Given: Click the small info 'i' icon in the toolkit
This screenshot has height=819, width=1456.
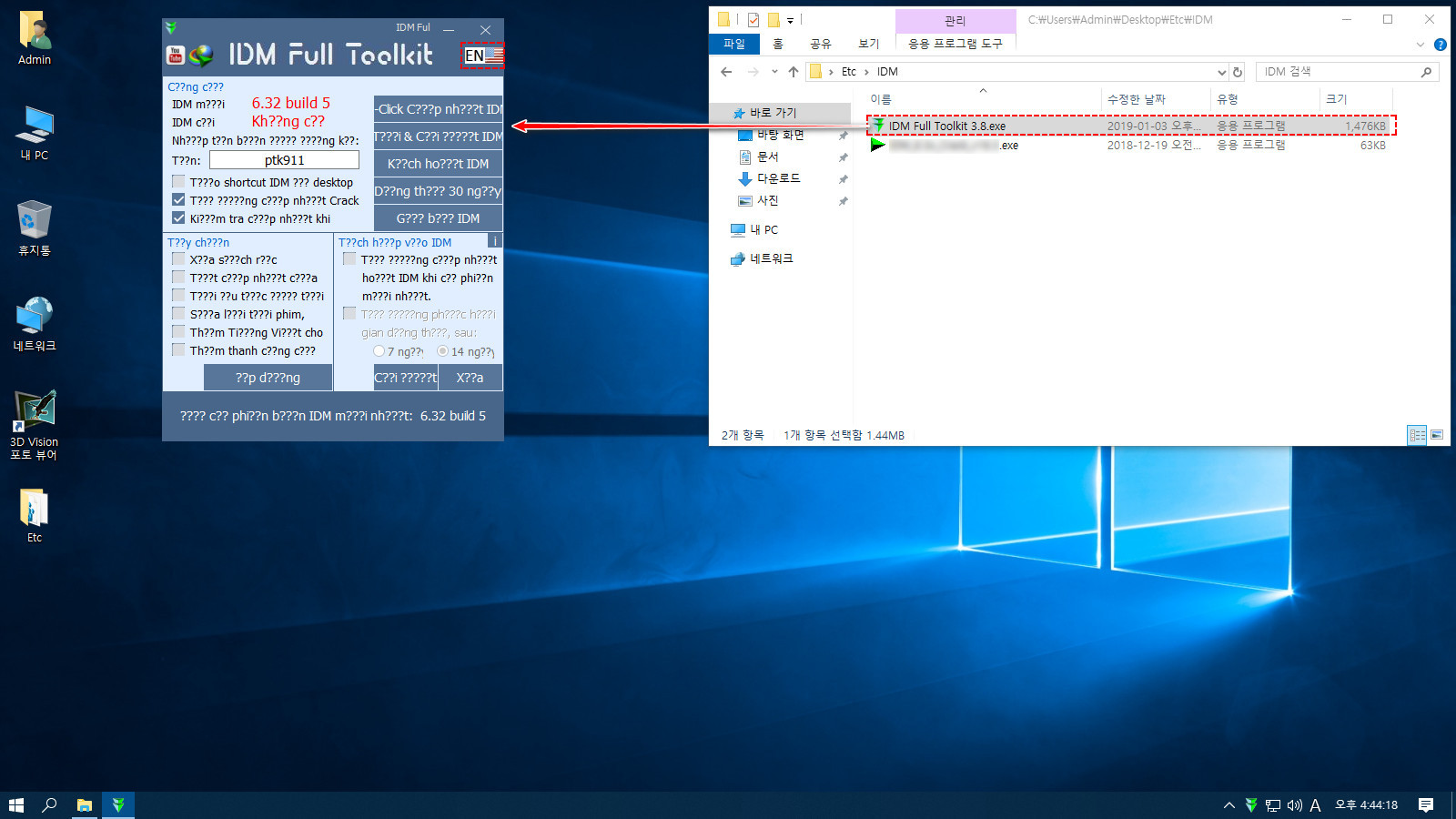Looking at the screenshot, I should (495, 241).
